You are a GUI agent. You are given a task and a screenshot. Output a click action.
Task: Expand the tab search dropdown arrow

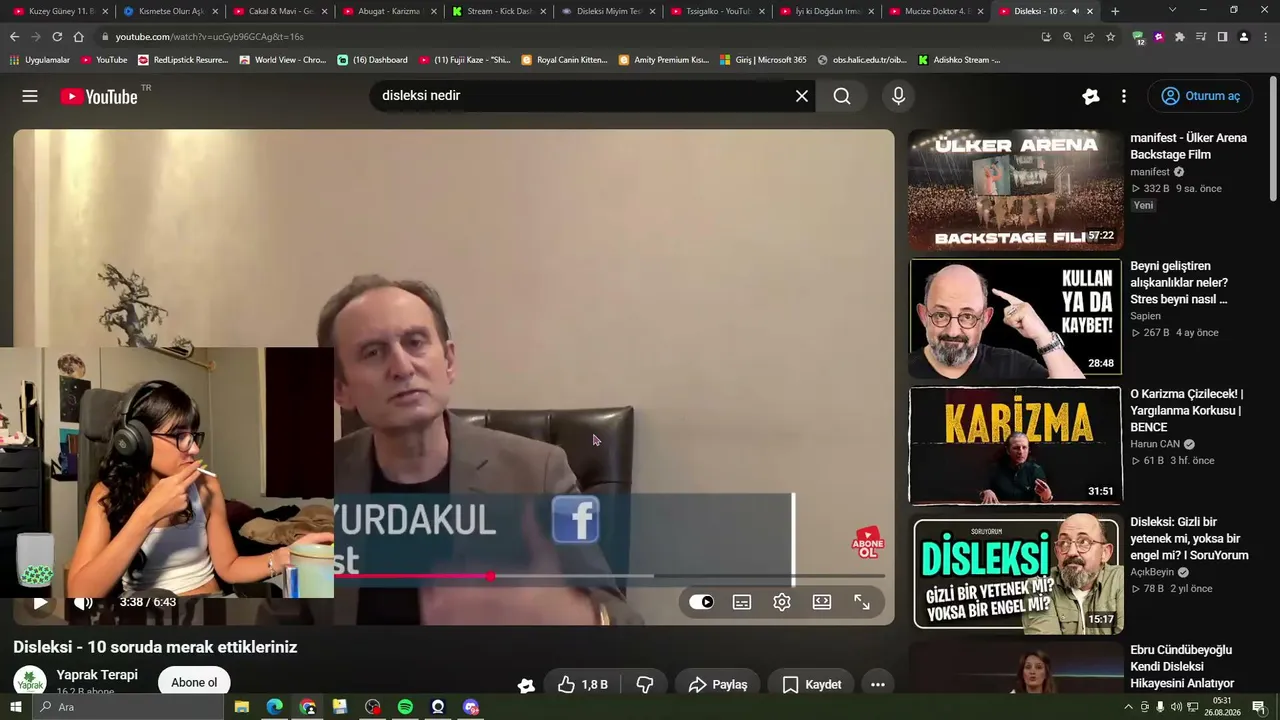point(1173,10)
